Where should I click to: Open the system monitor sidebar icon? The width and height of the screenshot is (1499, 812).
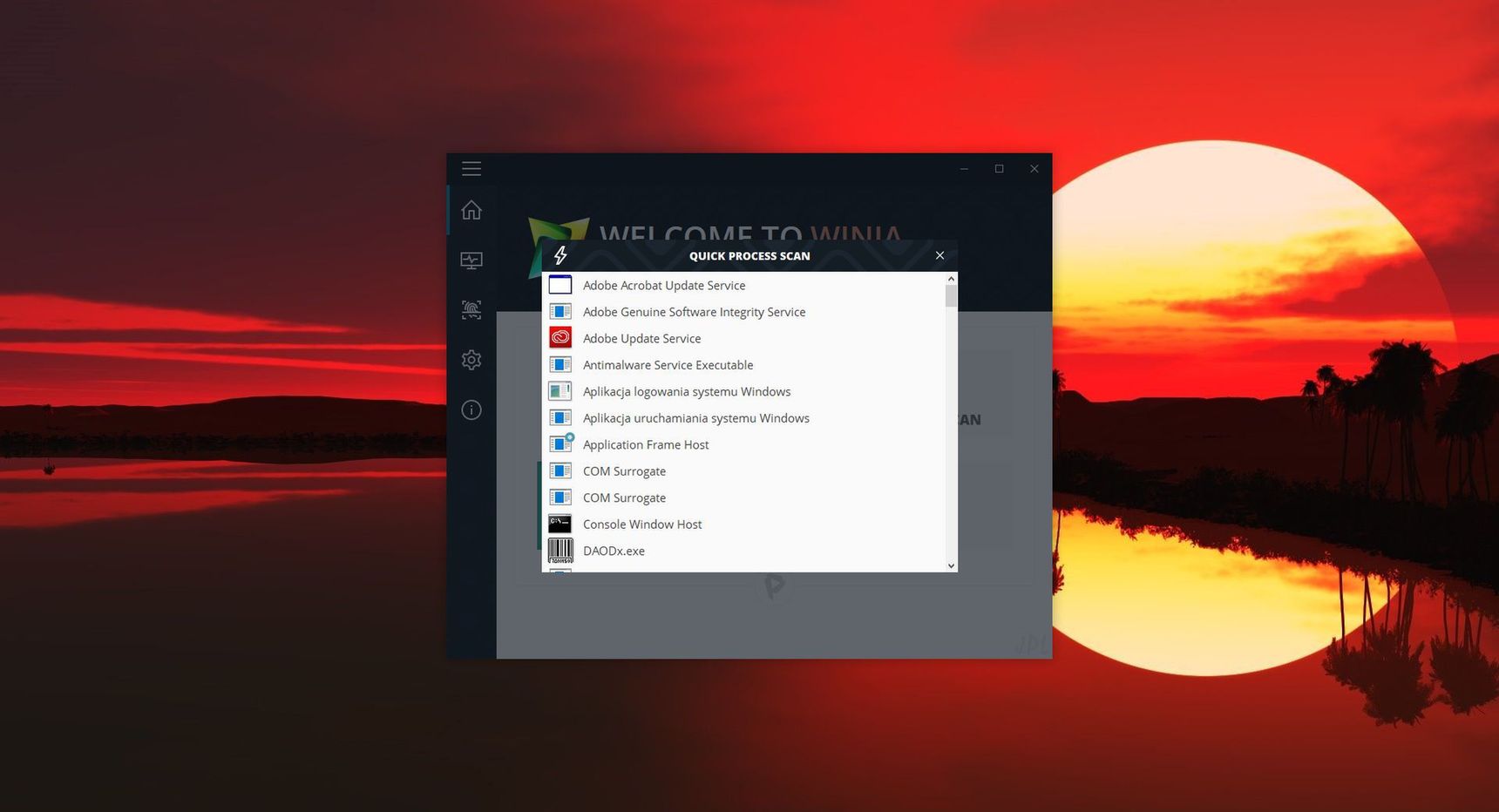click(x=471, y=261)
